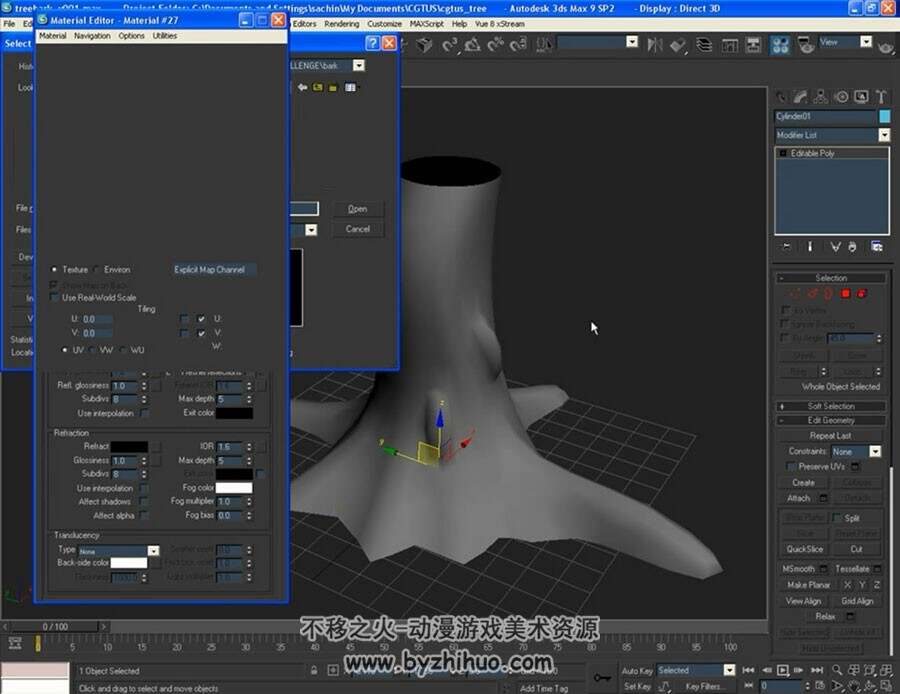
Task: Click Configure Modifier Sets icon
Action: pyautogui.click(x=876, y=247)
